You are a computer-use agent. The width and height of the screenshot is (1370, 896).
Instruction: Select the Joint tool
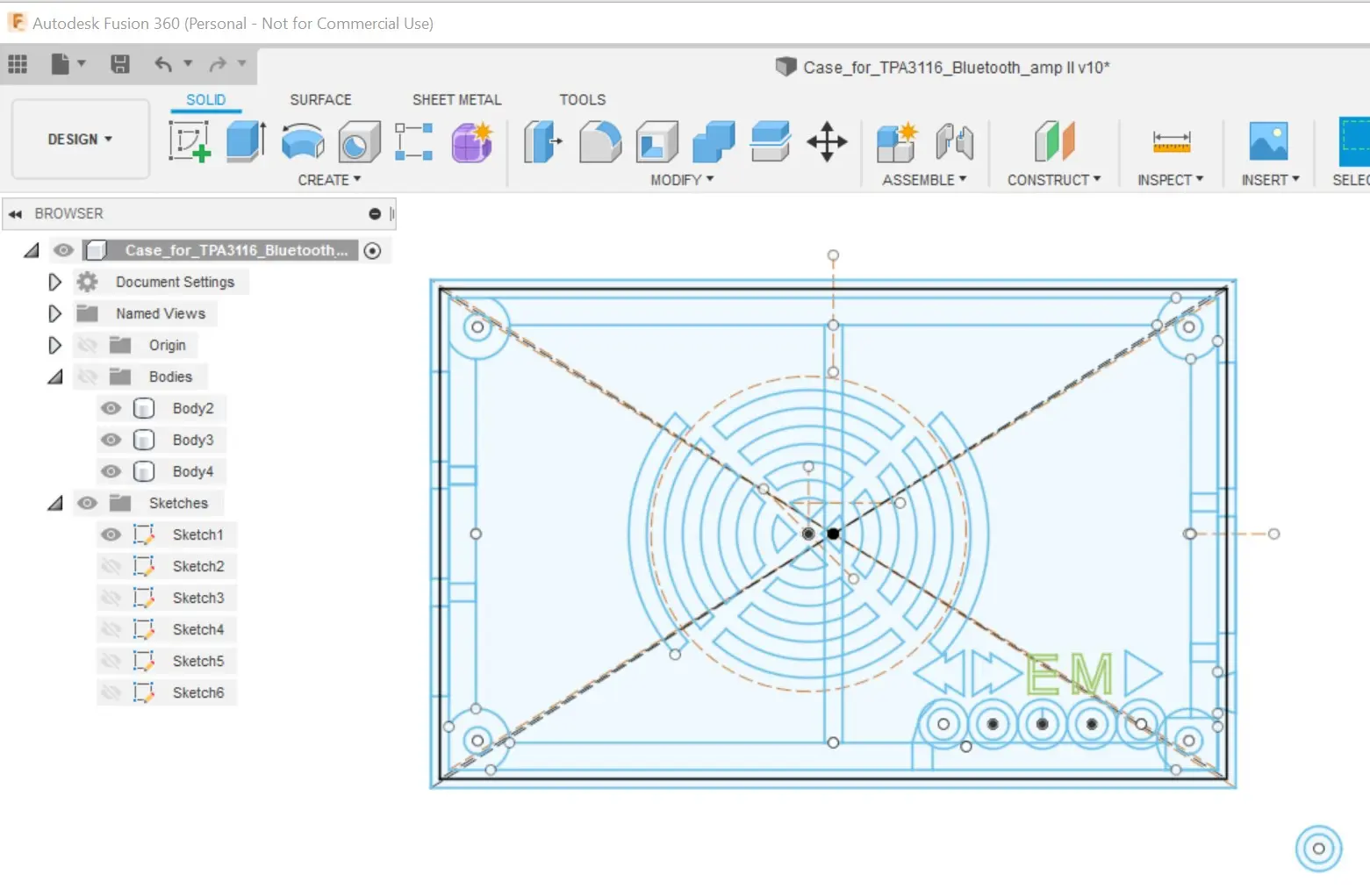[954, 141]
